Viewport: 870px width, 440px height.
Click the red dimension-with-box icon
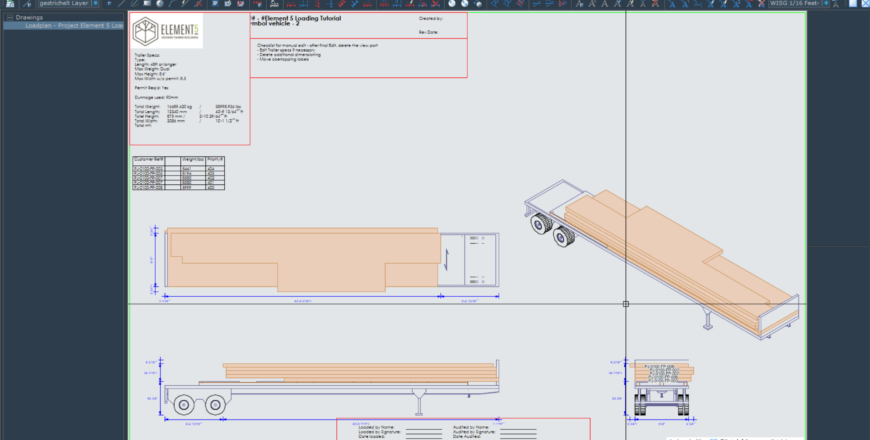click(x=257, y=3)
